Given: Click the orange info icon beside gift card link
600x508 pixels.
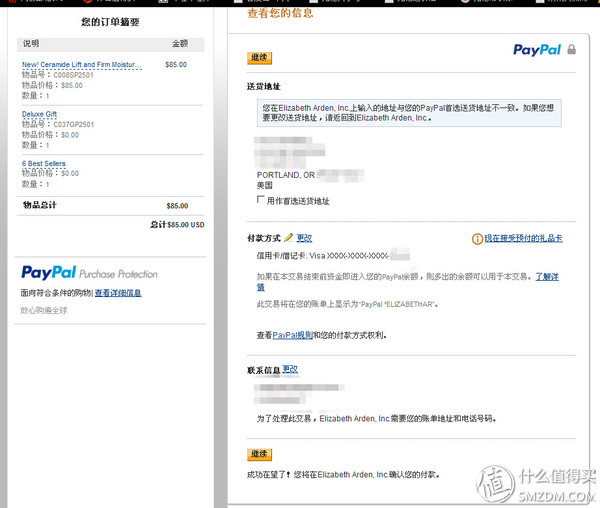Looking at the screenshot, I should (477, 239).
